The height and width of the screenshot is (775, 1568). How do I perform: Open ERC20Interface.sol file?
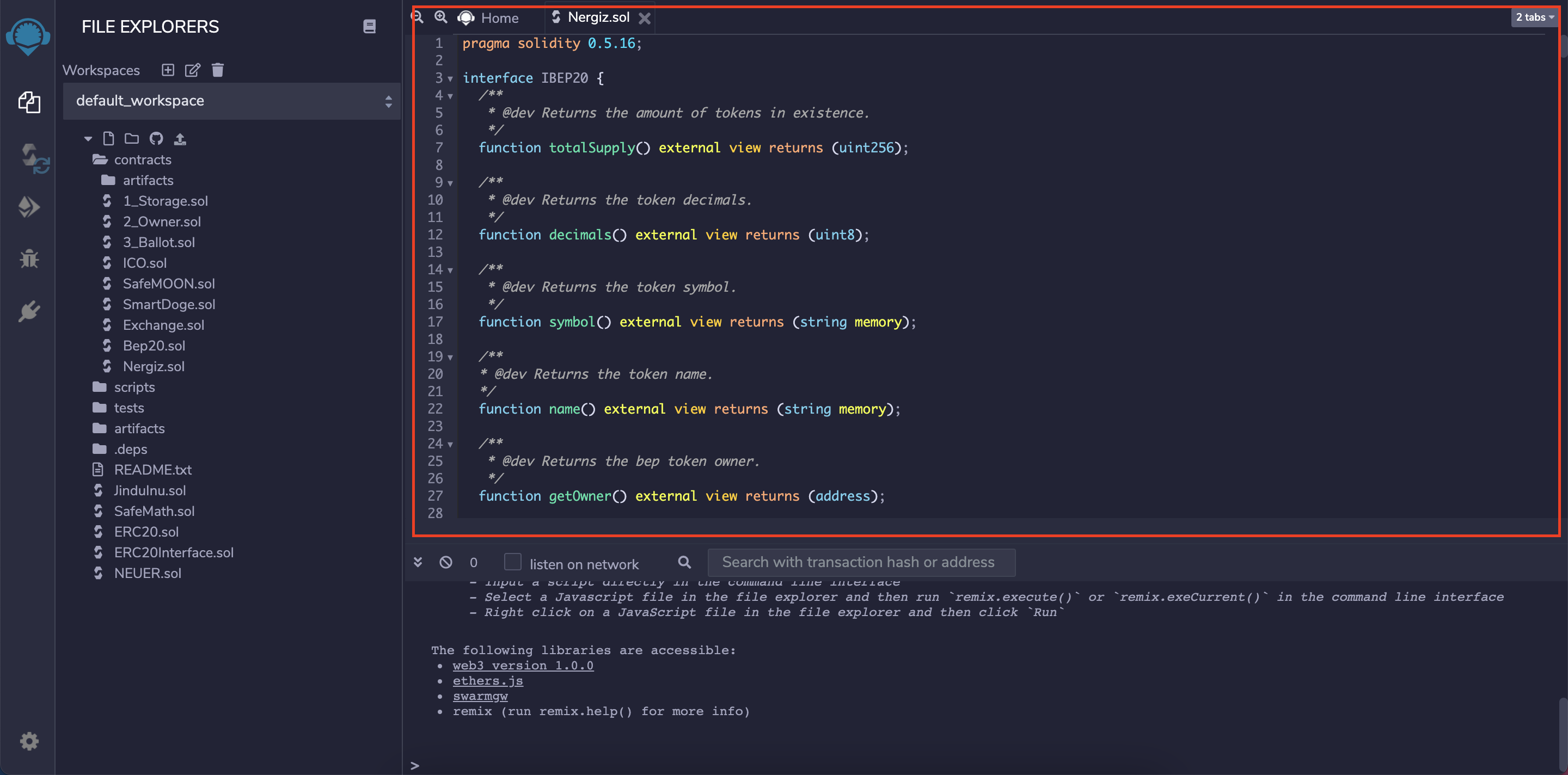[163, 552]
